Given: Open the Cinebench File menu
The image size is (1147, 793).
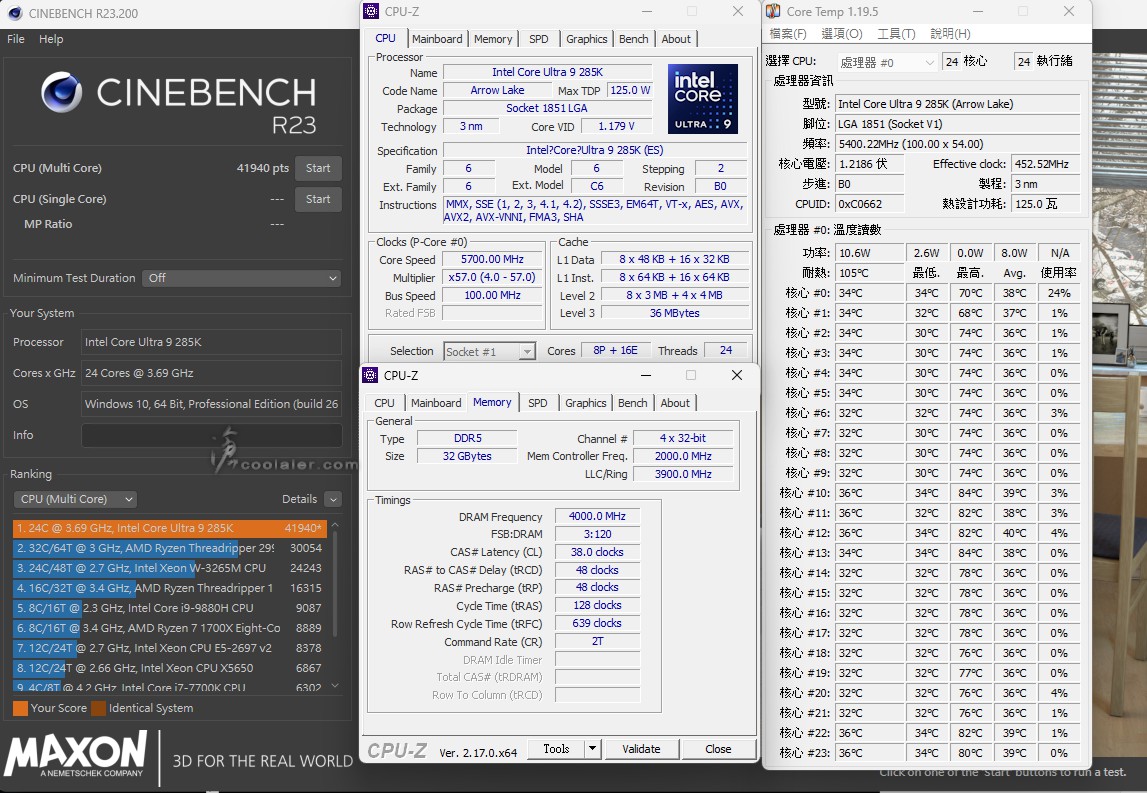Looking at the screenshot, I should point(16,39).
